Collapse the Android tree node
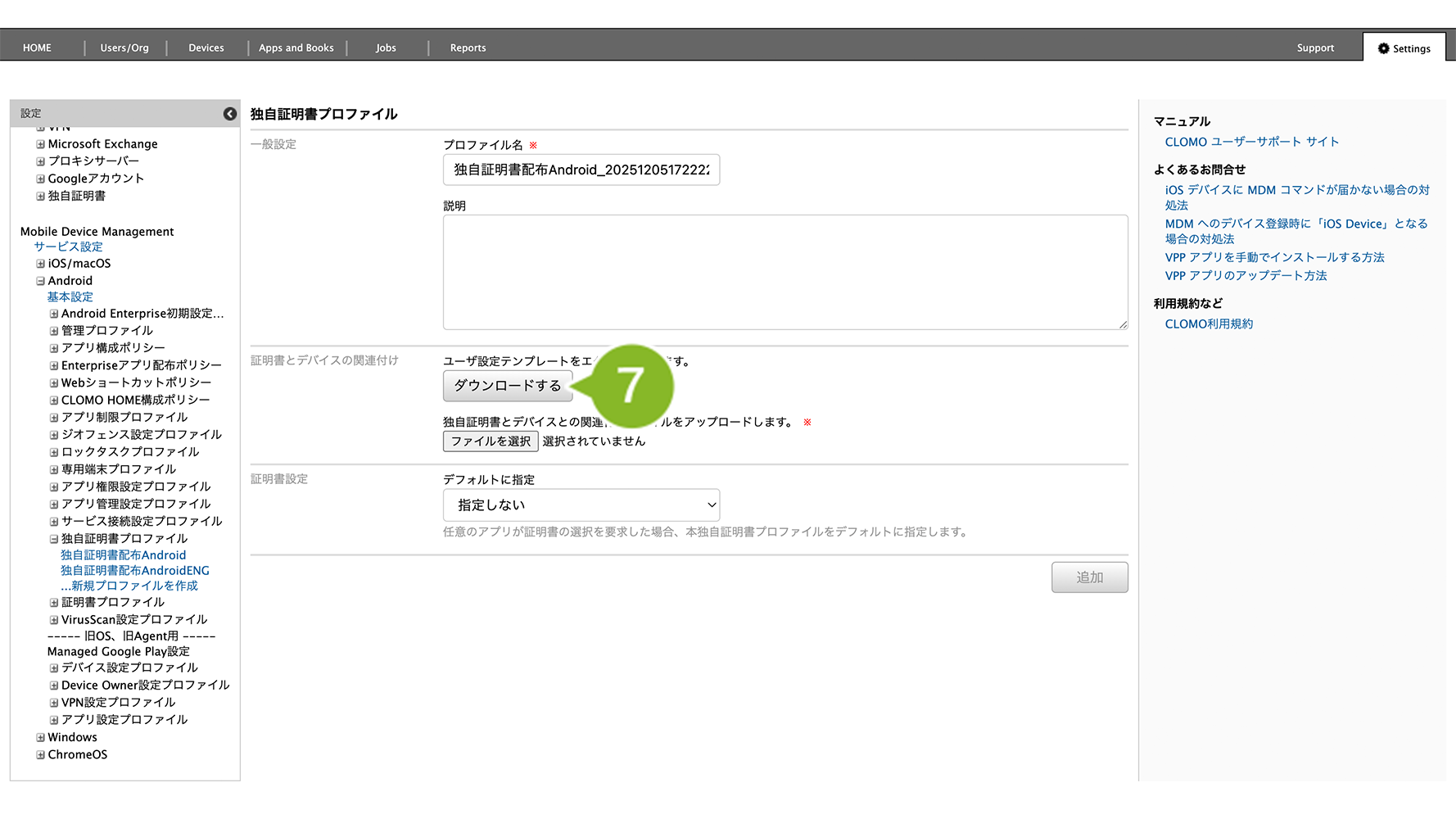 40,281
